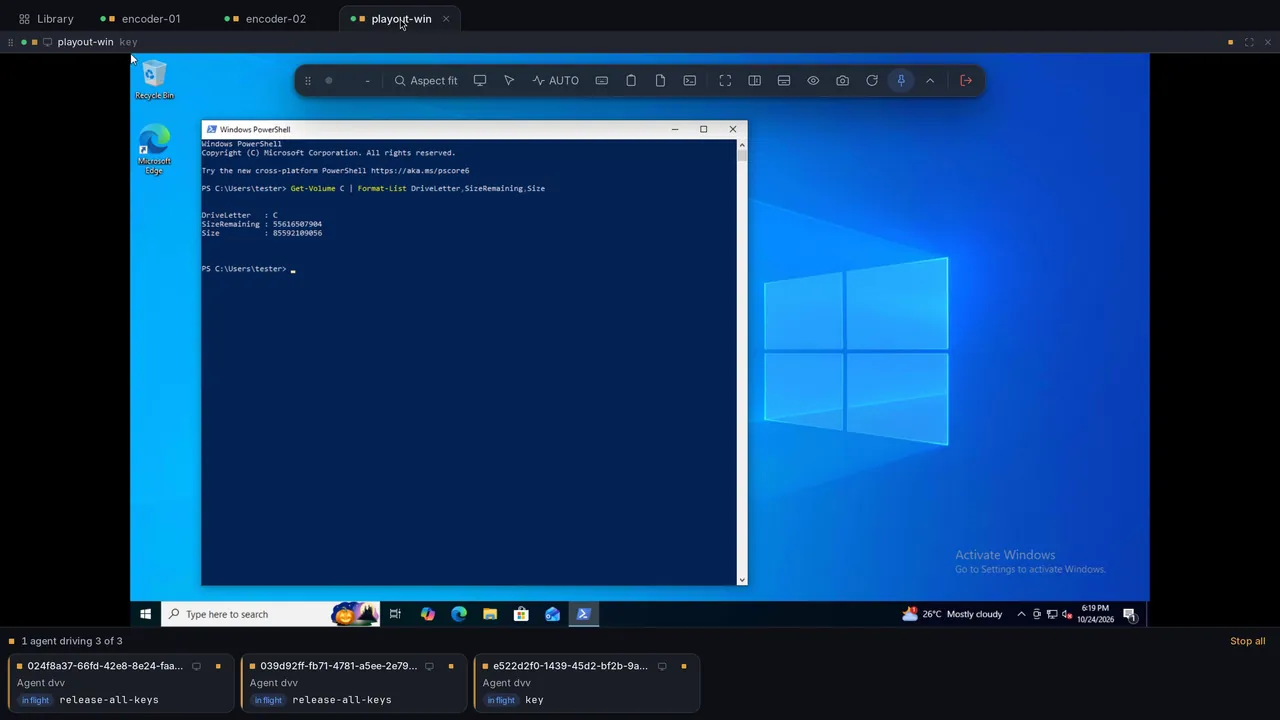This screenshot has height=720, width=1280.
Task: Switch to the encoder-02 tab
Action: click(x=266, y=19)
